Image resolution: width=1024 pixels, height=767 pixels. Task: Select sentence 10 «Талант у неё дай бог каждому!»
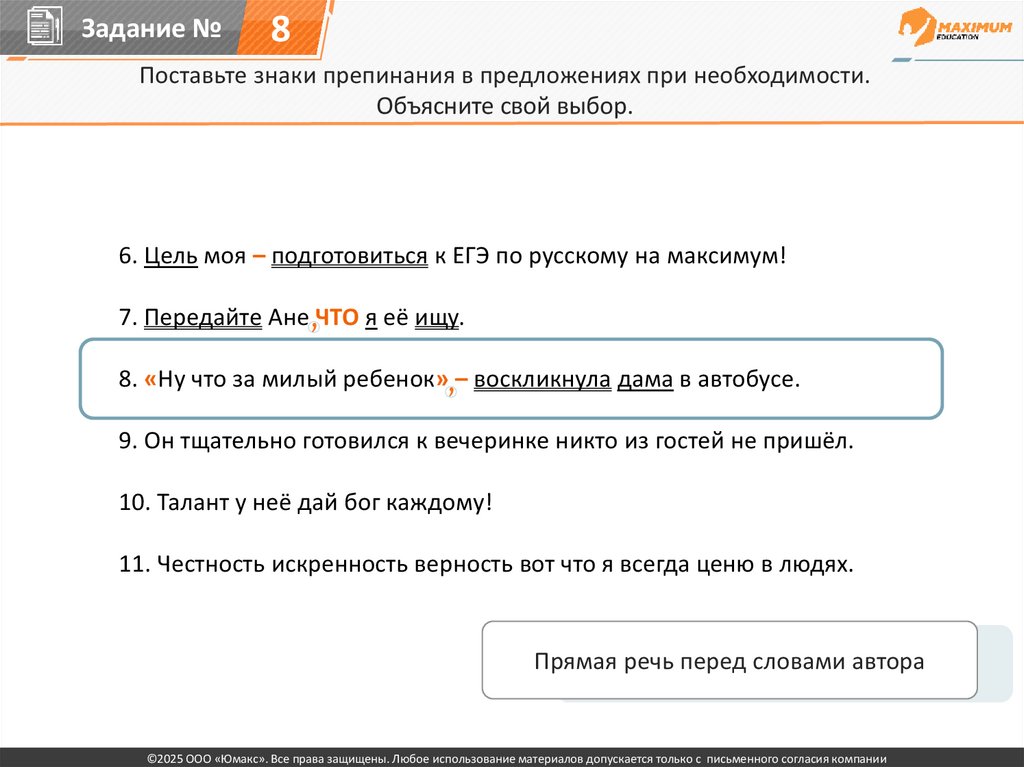[306, 503]
